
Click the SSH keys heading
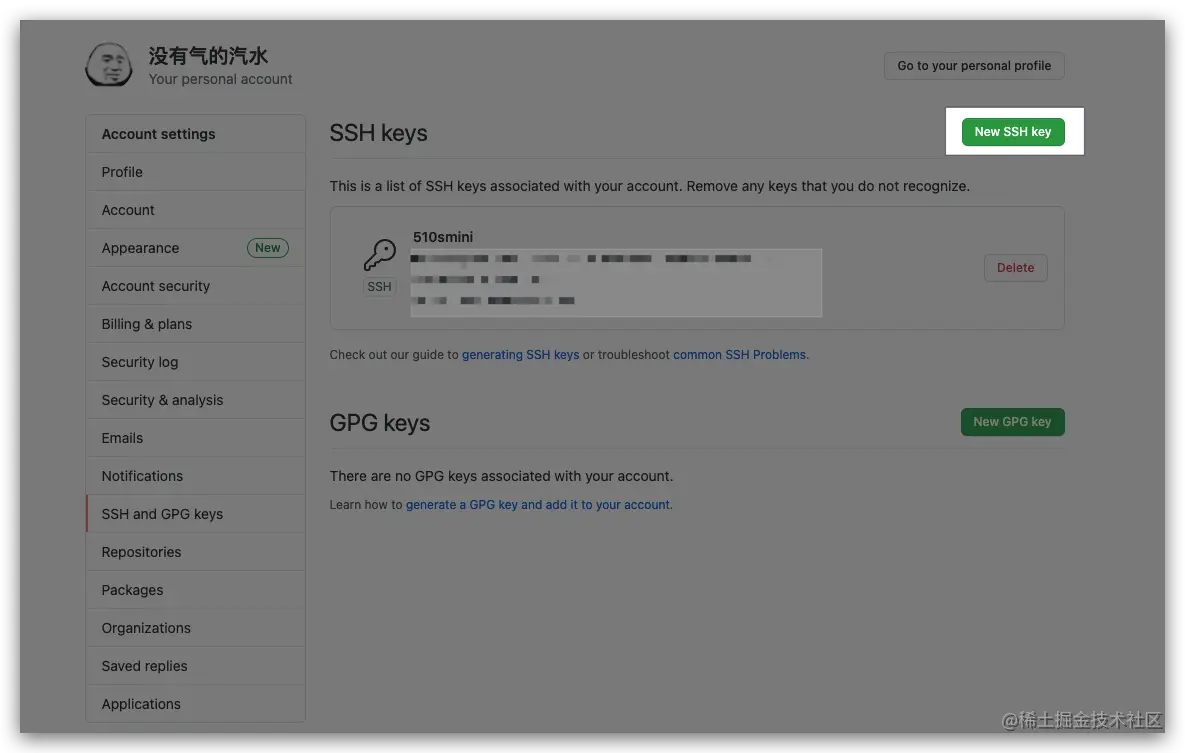tap(379, 133)
